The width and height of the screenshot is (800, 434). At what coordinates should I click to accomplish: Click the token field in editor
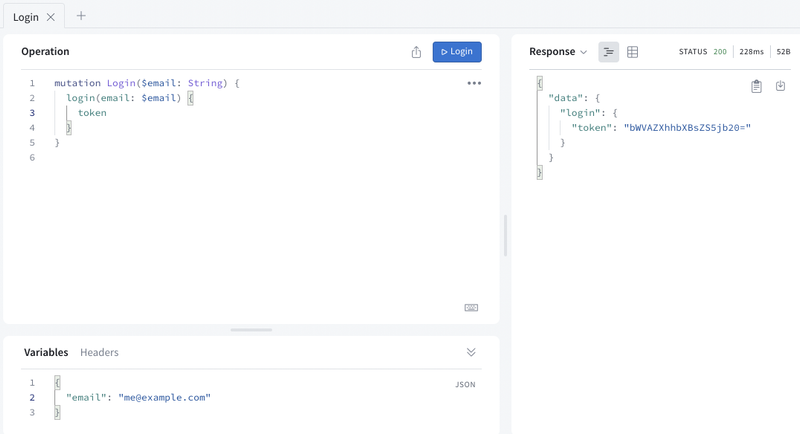92,113
